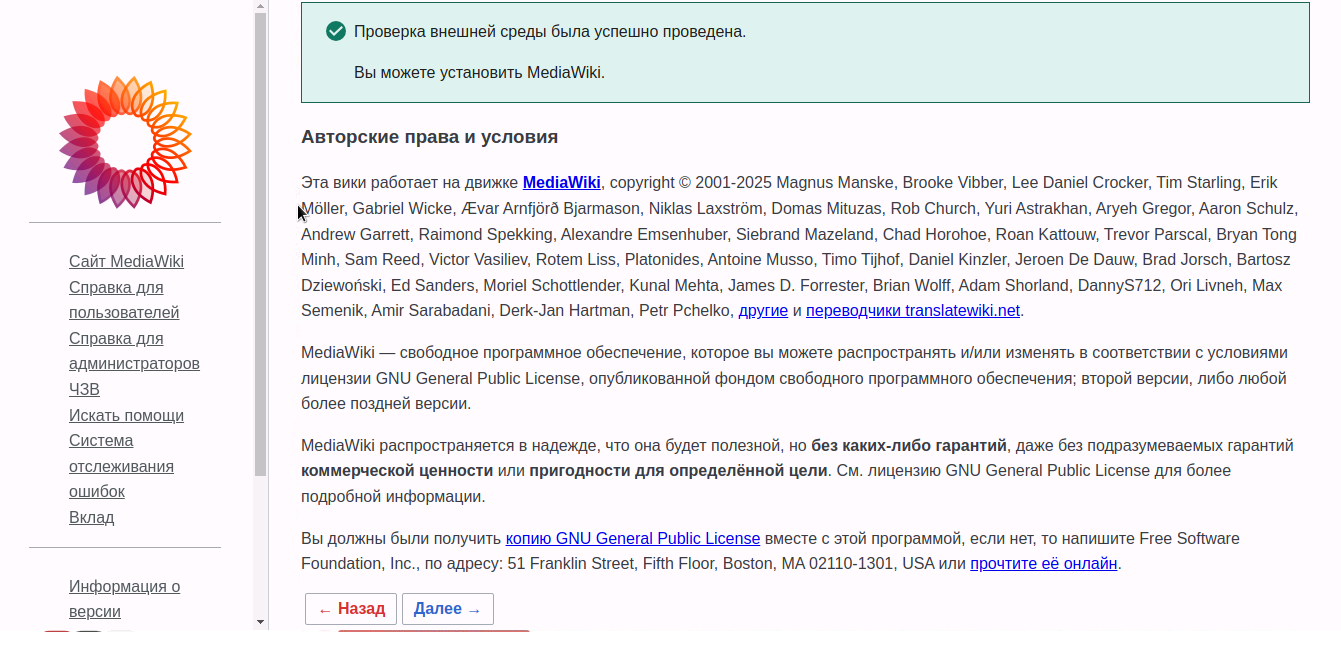
Task: Select the Искать помощи link
Action: pos(126,416)
